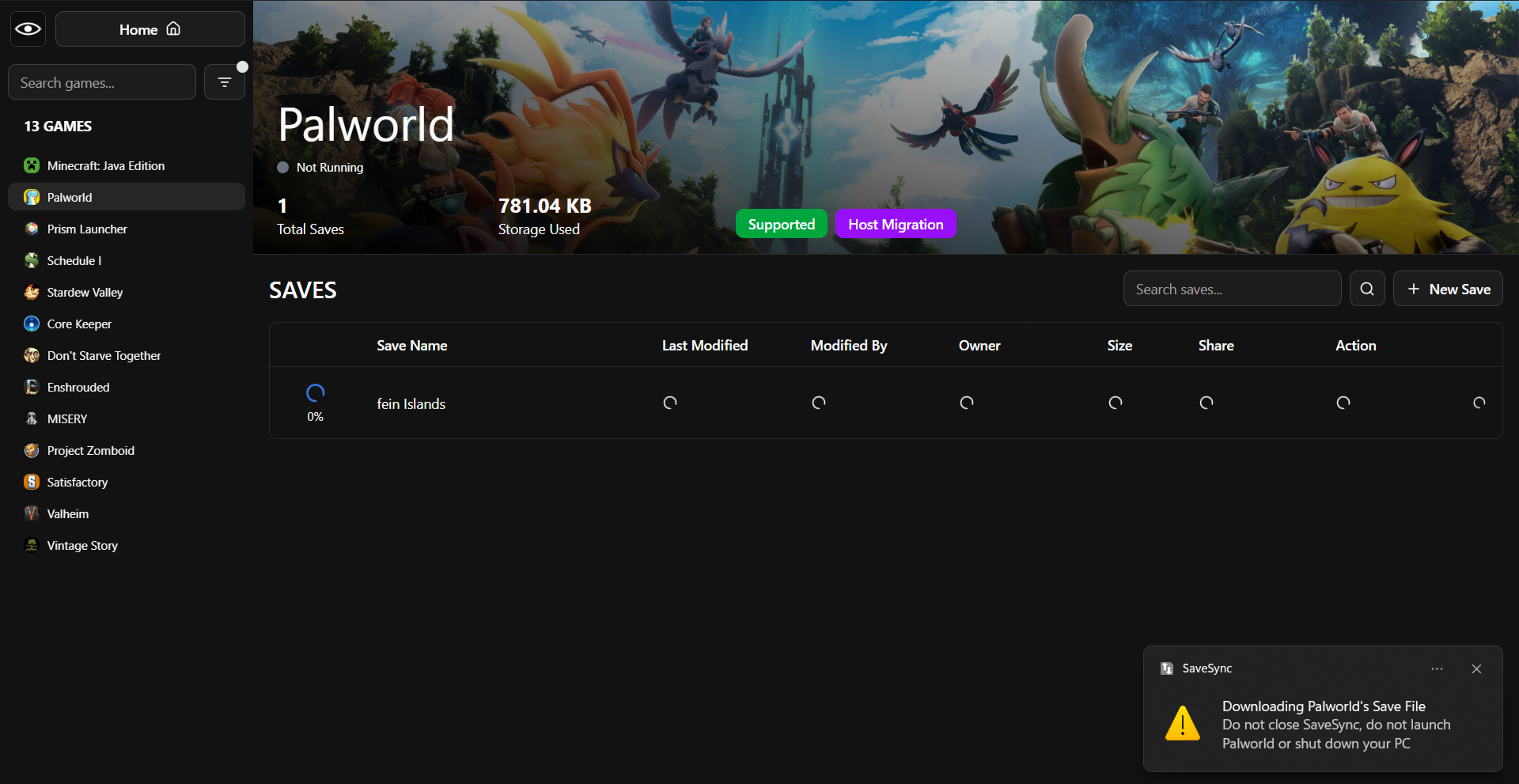1519x784 pixels.
Task: Click the 781.04 KB storage used value
Action: coord(545,206)
